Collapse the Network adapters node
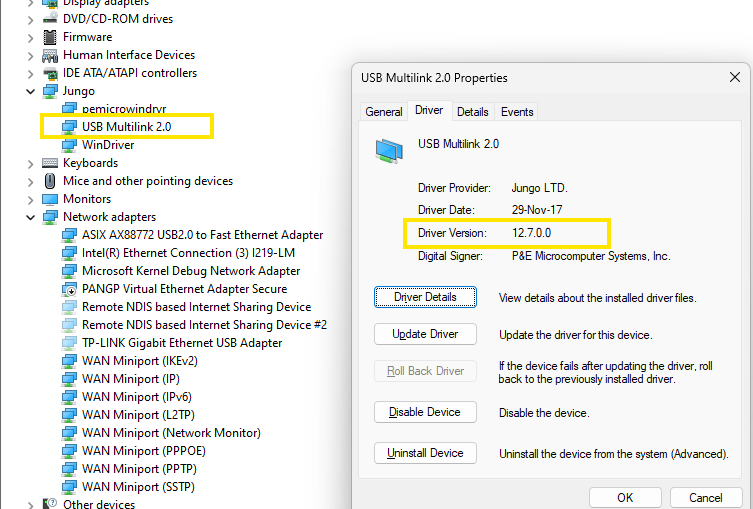 point(31,217)
